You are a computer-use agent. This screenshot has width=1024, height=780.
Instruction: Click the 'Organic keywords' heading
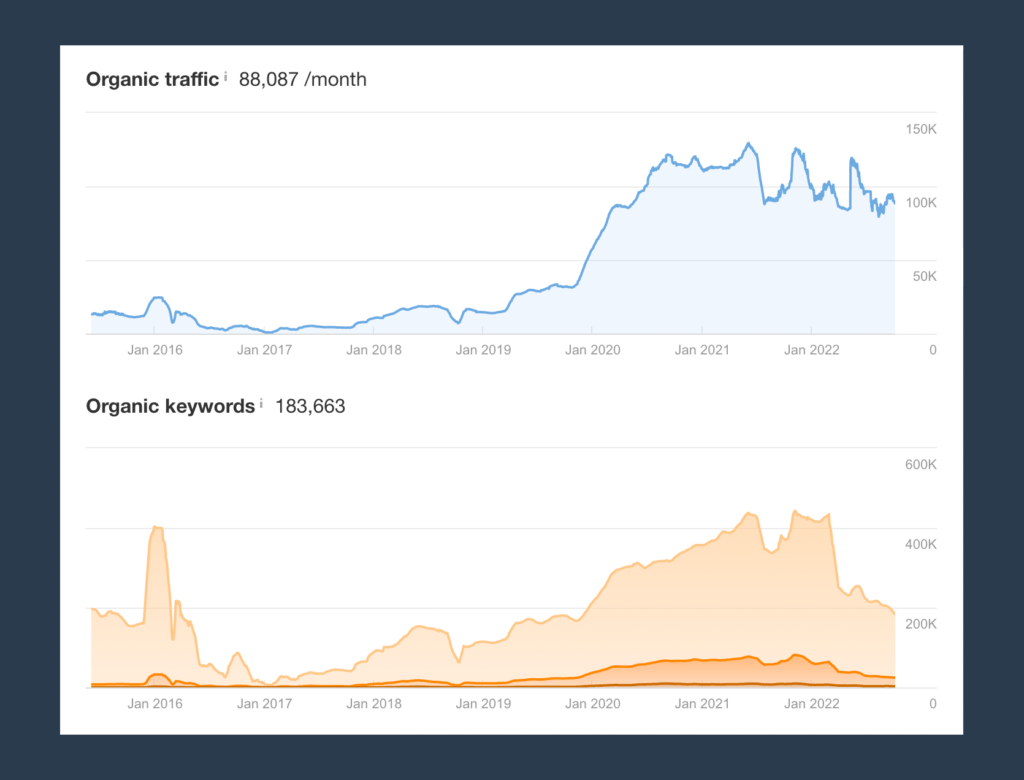170,406
